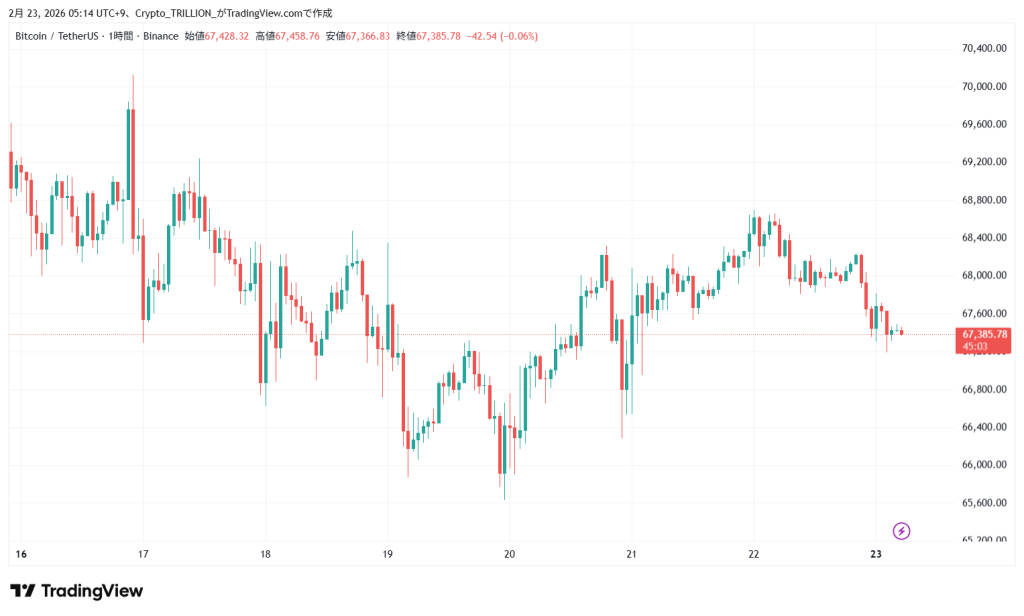Open the 1時間 interval label
Viewport: 1024px width, 616px height.
(124, 36)
